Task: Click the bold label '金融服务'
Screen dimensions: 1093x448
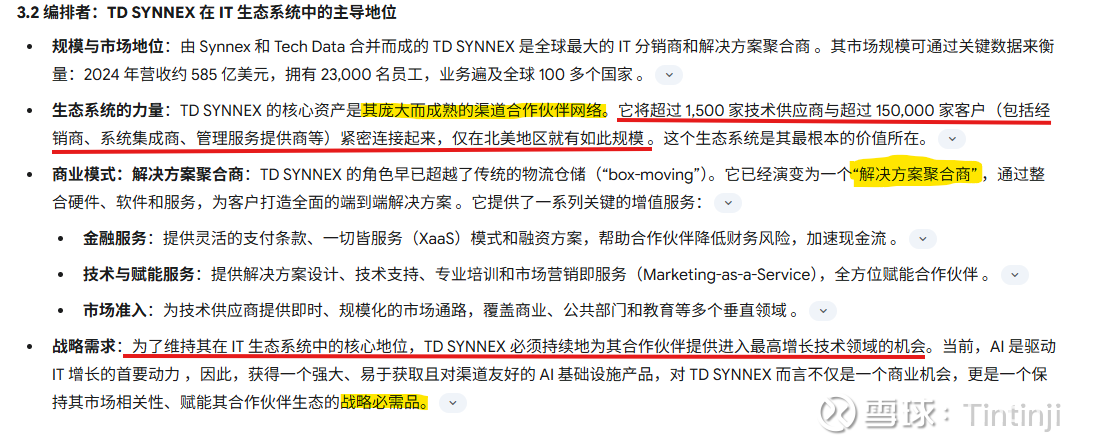Action: click(x=115, y=238)
